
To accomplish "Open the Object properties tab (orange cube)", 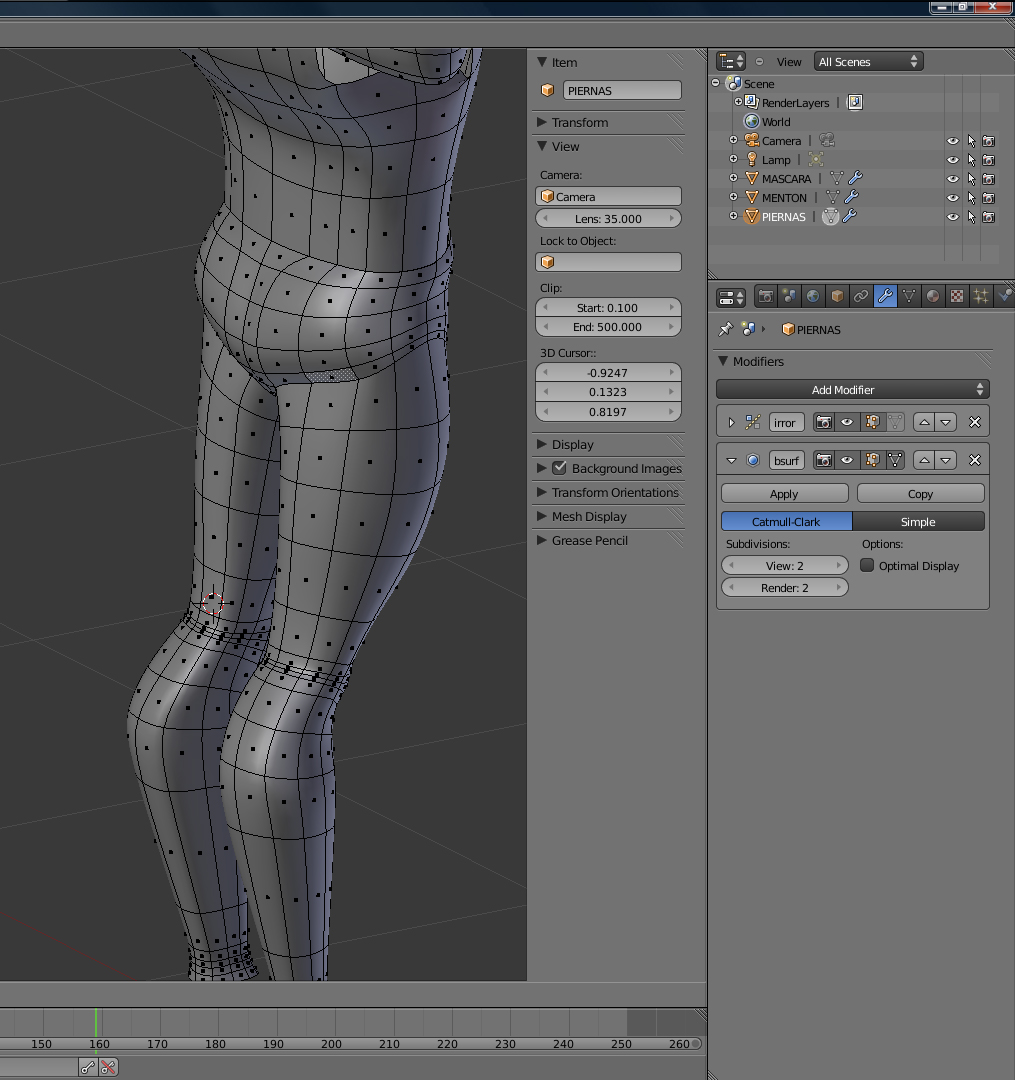I will 837,297.
